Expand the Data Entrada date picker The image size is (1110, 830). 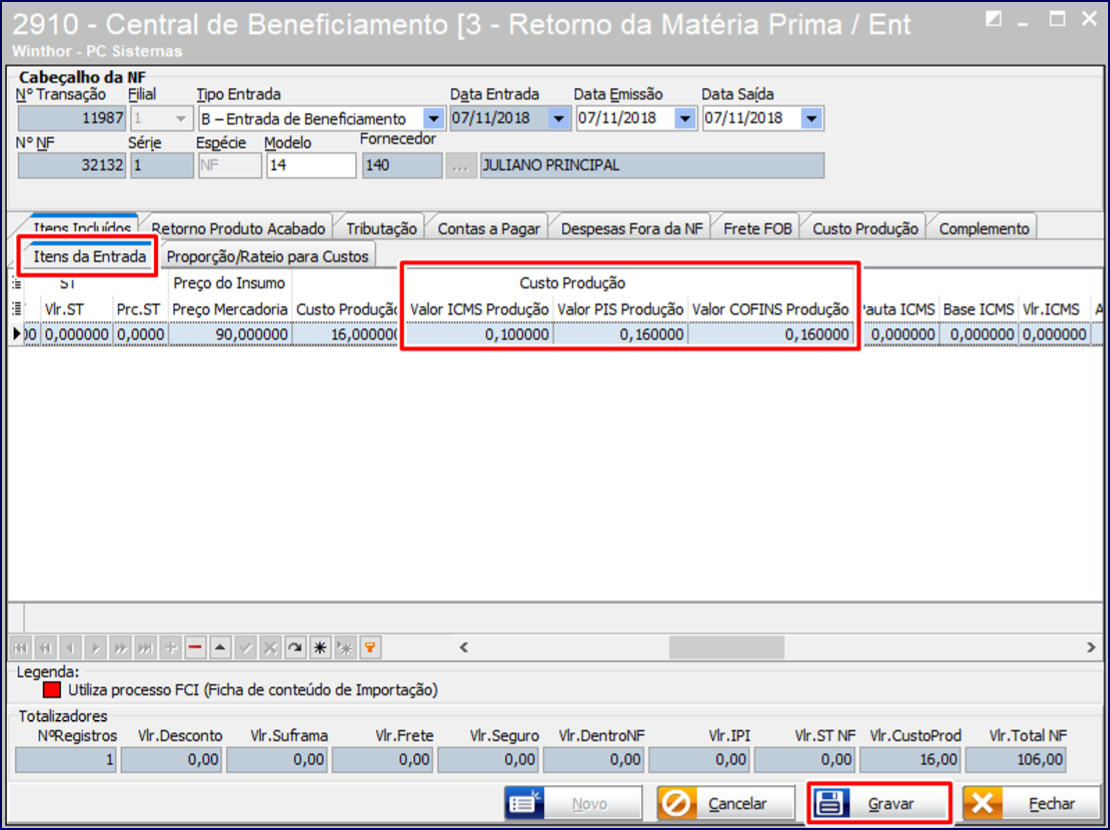[x=559, y=119]
